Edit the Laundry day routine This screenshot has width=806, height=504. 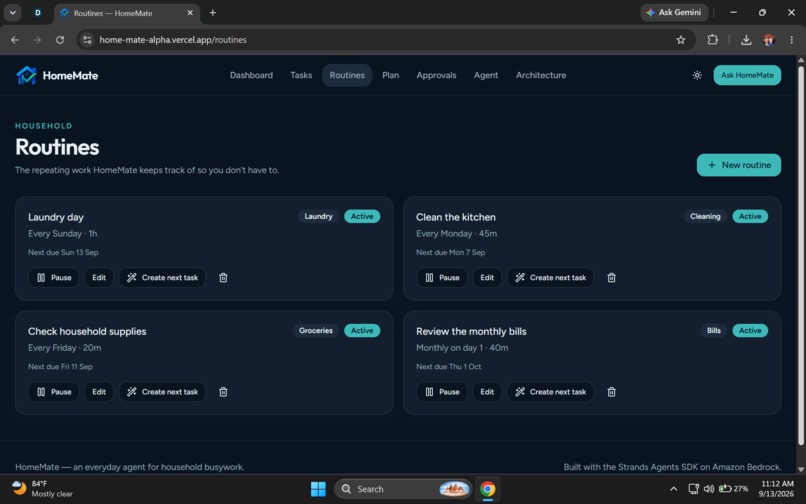tap(99, 278)
